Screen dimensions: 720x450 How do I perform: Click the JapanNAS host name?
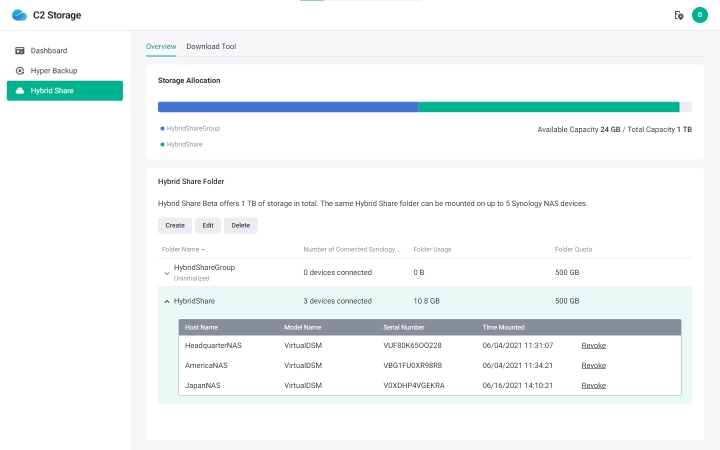(x=202, y=385)
